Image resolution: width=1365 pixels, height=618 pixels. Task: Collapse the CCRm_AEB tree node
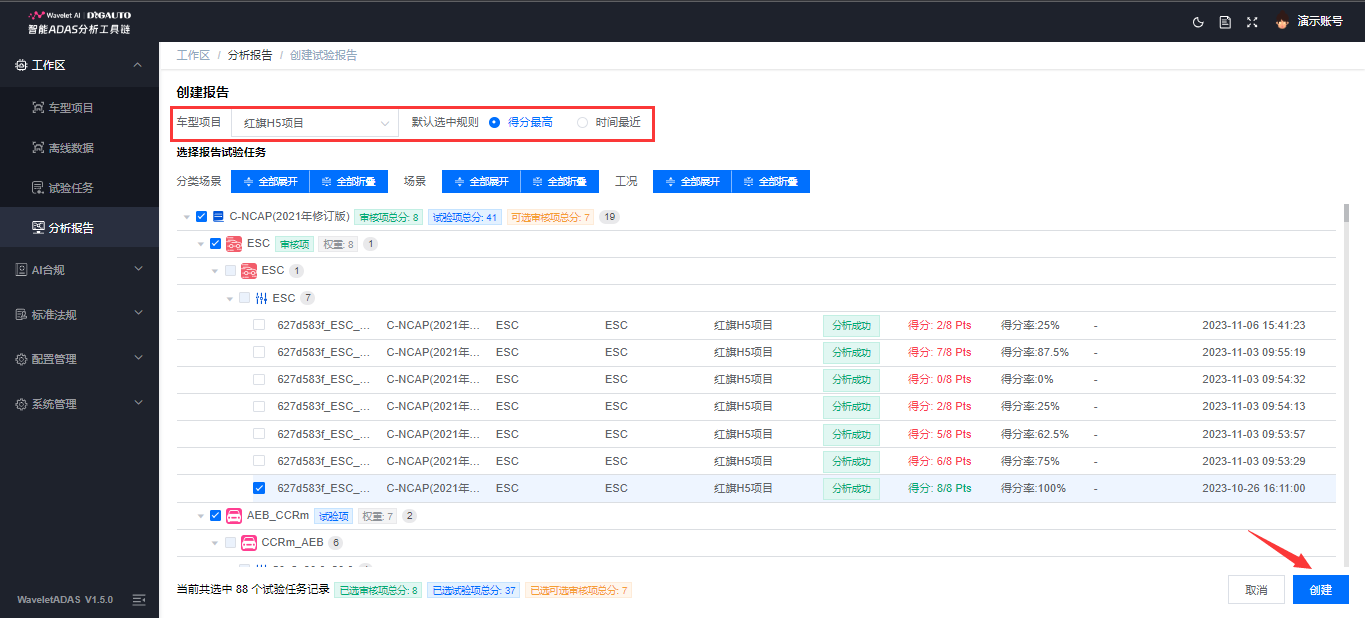click(x=215, y=543)
